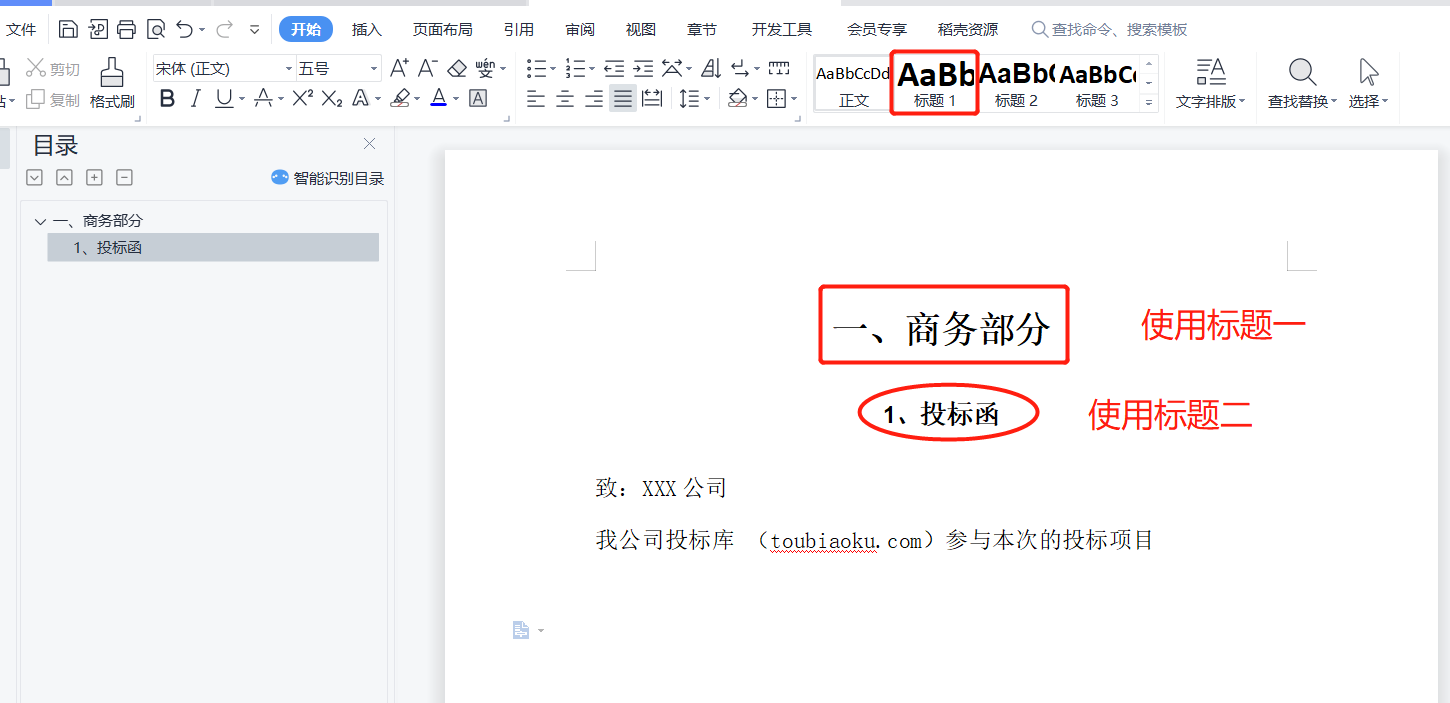Viewport: 1450px width, 703px height.
Task: Select 1、投标函 in the outline tree
Action: coord(213,248)
